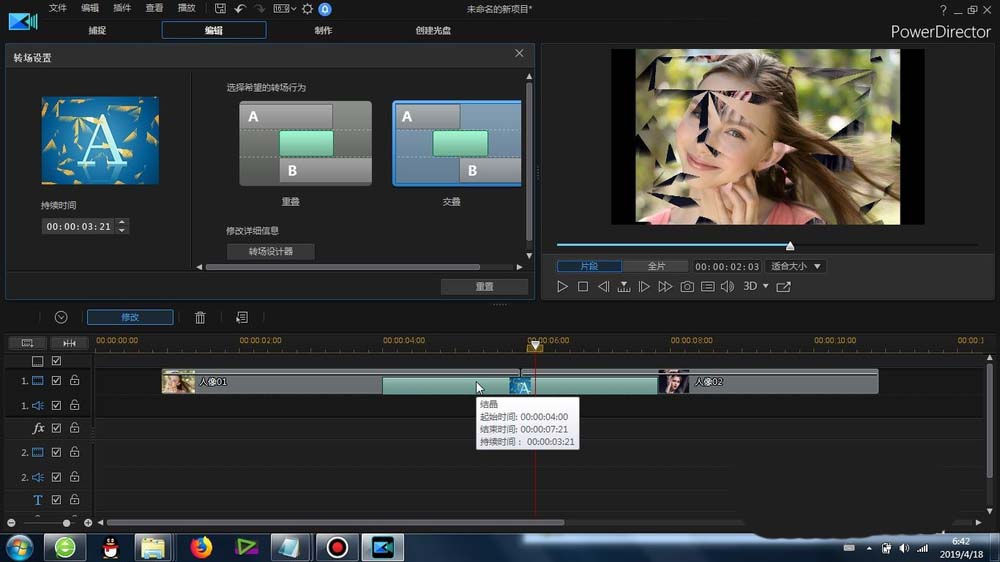Switch to the 创建光盘 tab
Viewport: 1000px width, 562px height.
pyautogui.click(x=433, y=30)
